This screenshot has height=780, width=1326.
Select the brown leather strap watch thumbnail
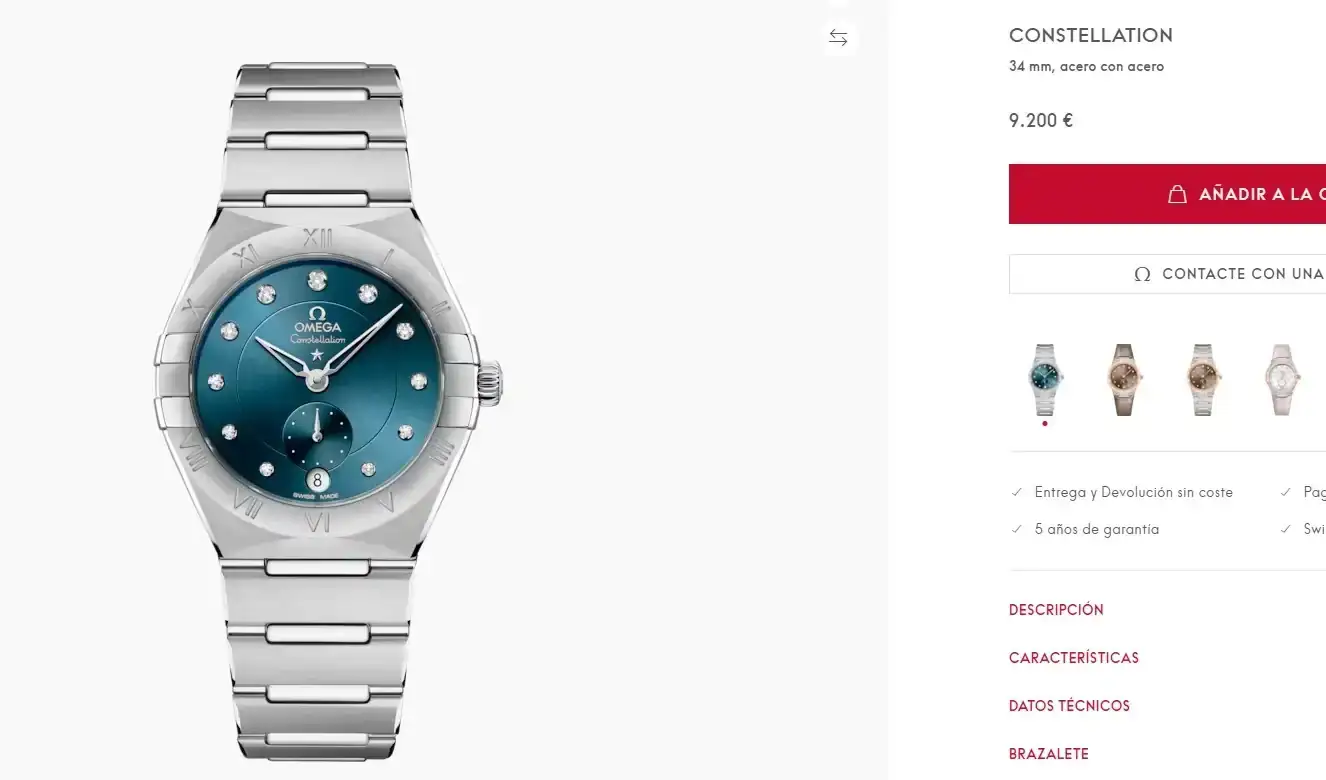1124,379
